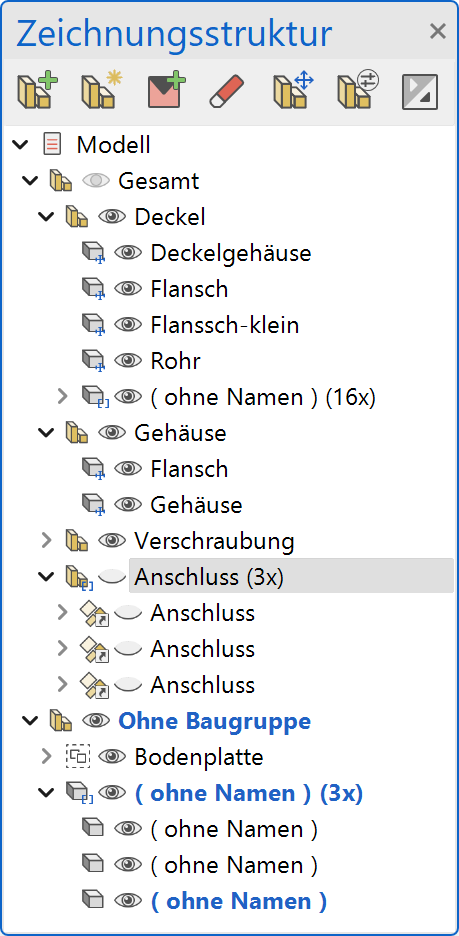Hide the Deckelgehäuse part via eye icon
This screenshot has height=936, width=459.
[128, 253]
